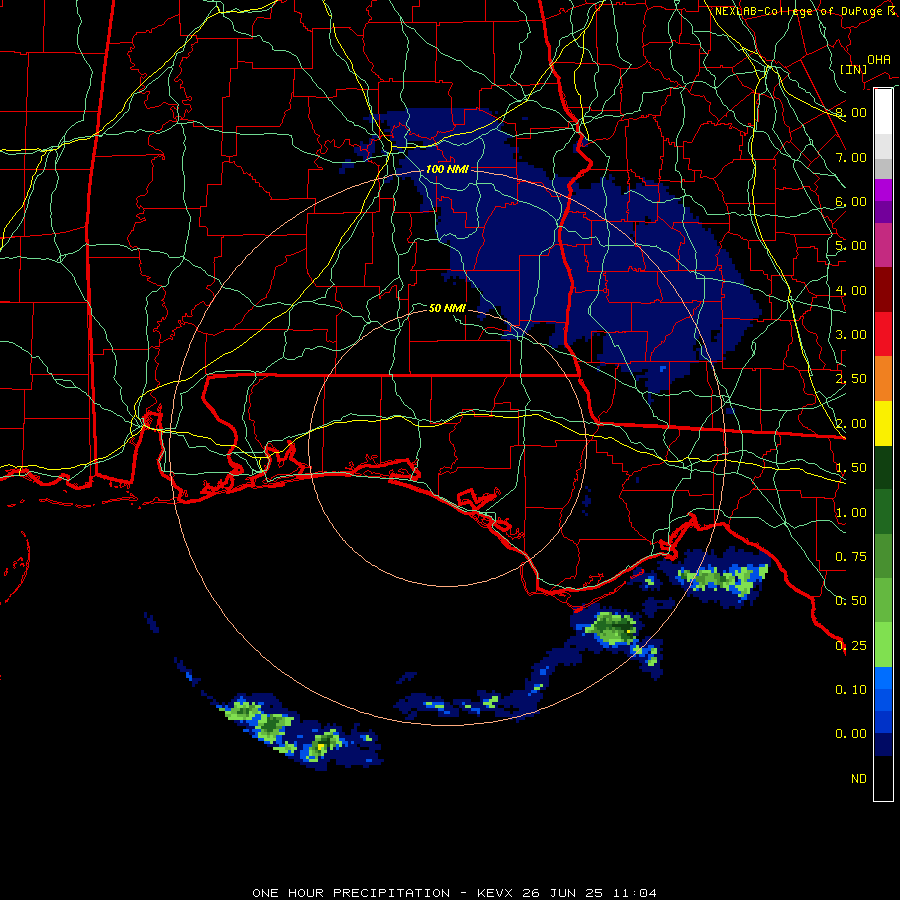Click the 4.00 legend value
The width and height of the screenshot is (900, 900).
[851, 290]
